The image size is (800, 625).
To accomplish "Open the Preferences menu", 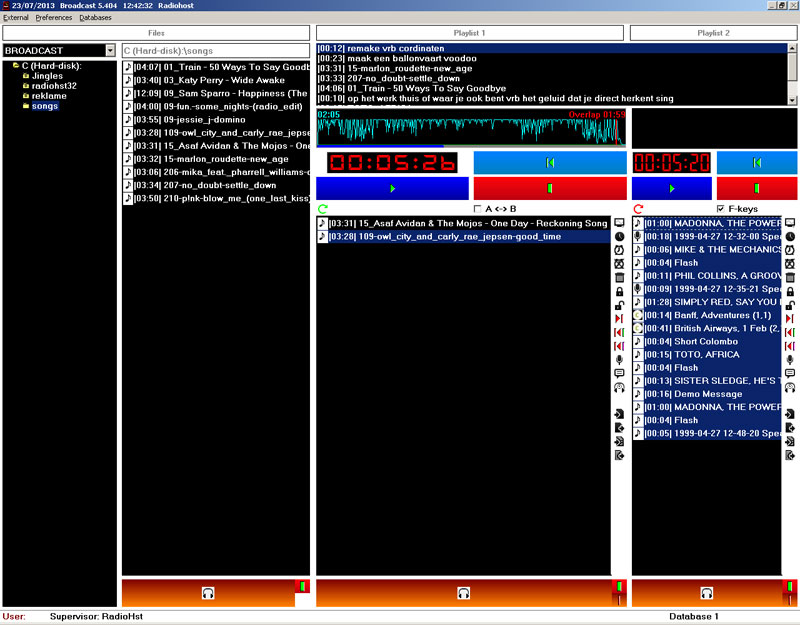I will pos(54,17).
